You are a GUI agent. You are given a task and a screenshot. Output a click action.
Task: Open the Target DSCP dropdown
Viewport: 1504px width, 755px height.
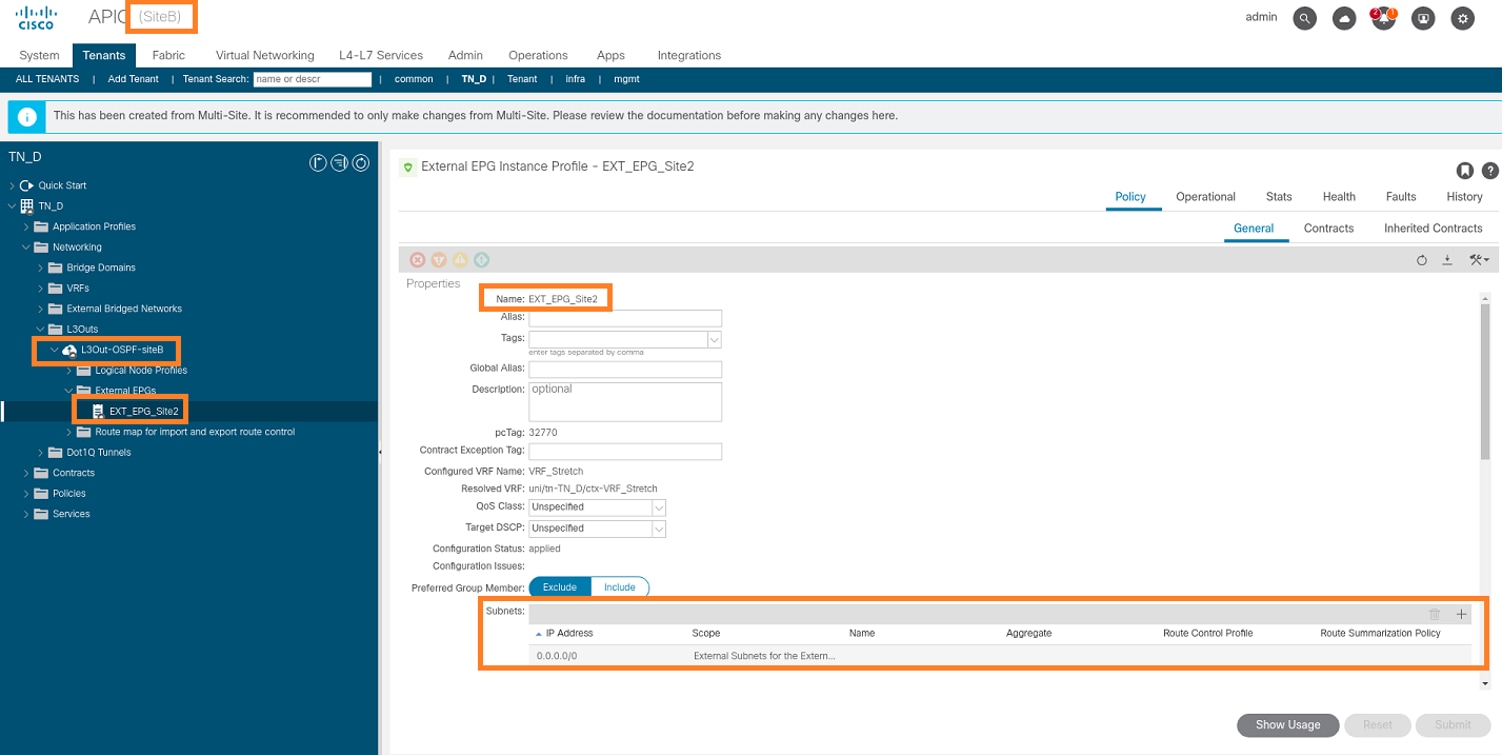pos(659,529)
